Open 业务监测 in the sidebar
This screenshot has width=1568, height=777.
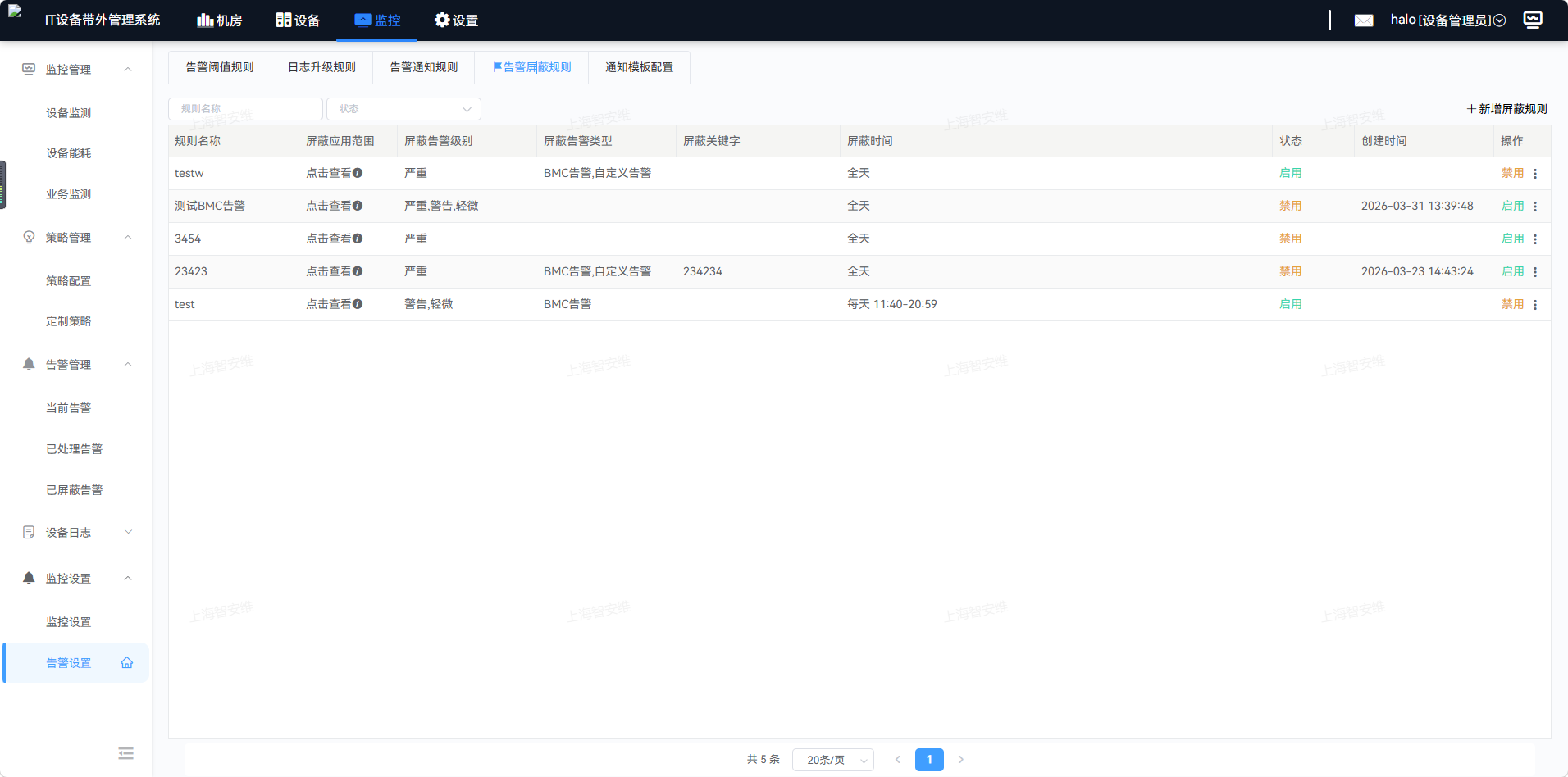point(69,194)
